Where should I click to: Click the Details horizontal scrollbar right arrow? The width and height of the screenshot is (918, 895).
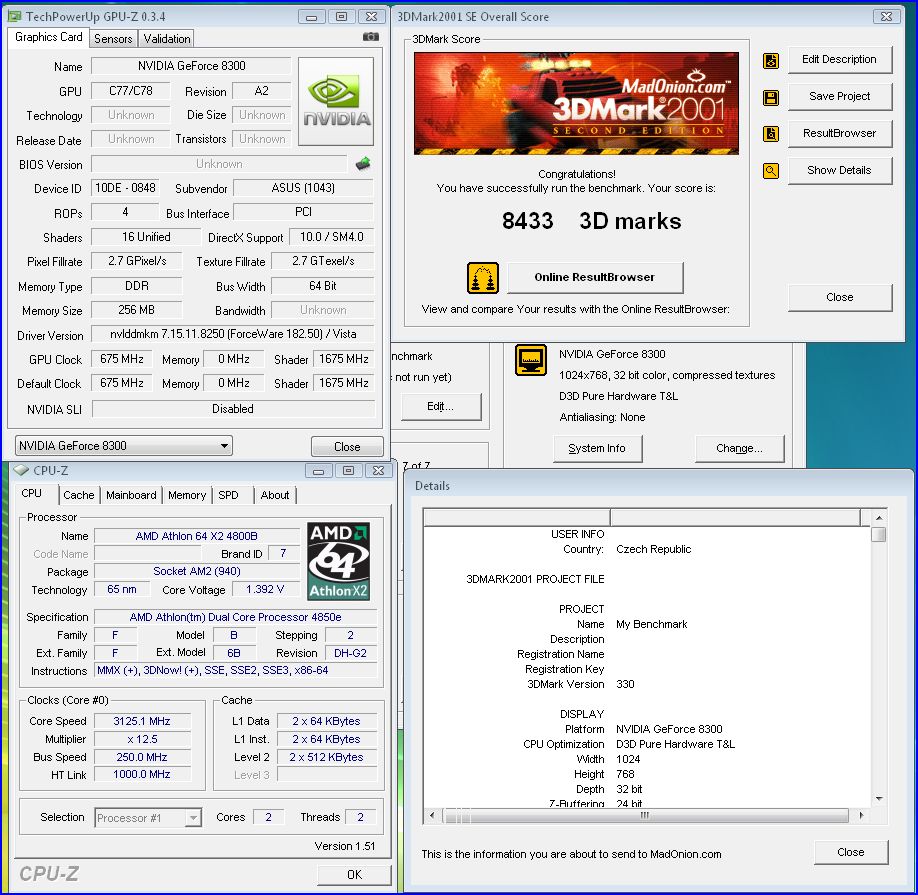click(861, 815)
